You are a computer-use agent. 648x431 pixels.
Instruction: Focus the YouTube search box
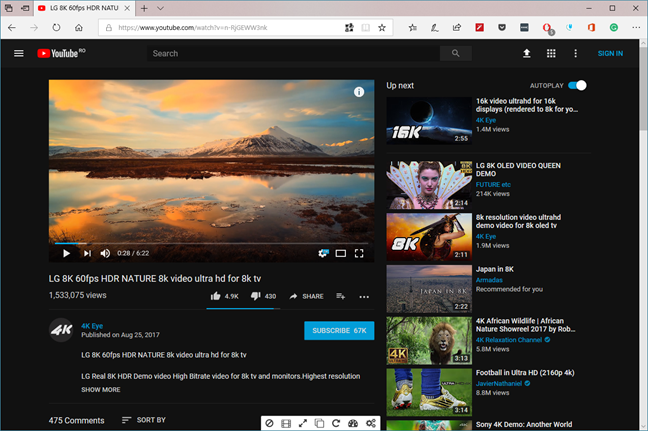pos(293,53)
